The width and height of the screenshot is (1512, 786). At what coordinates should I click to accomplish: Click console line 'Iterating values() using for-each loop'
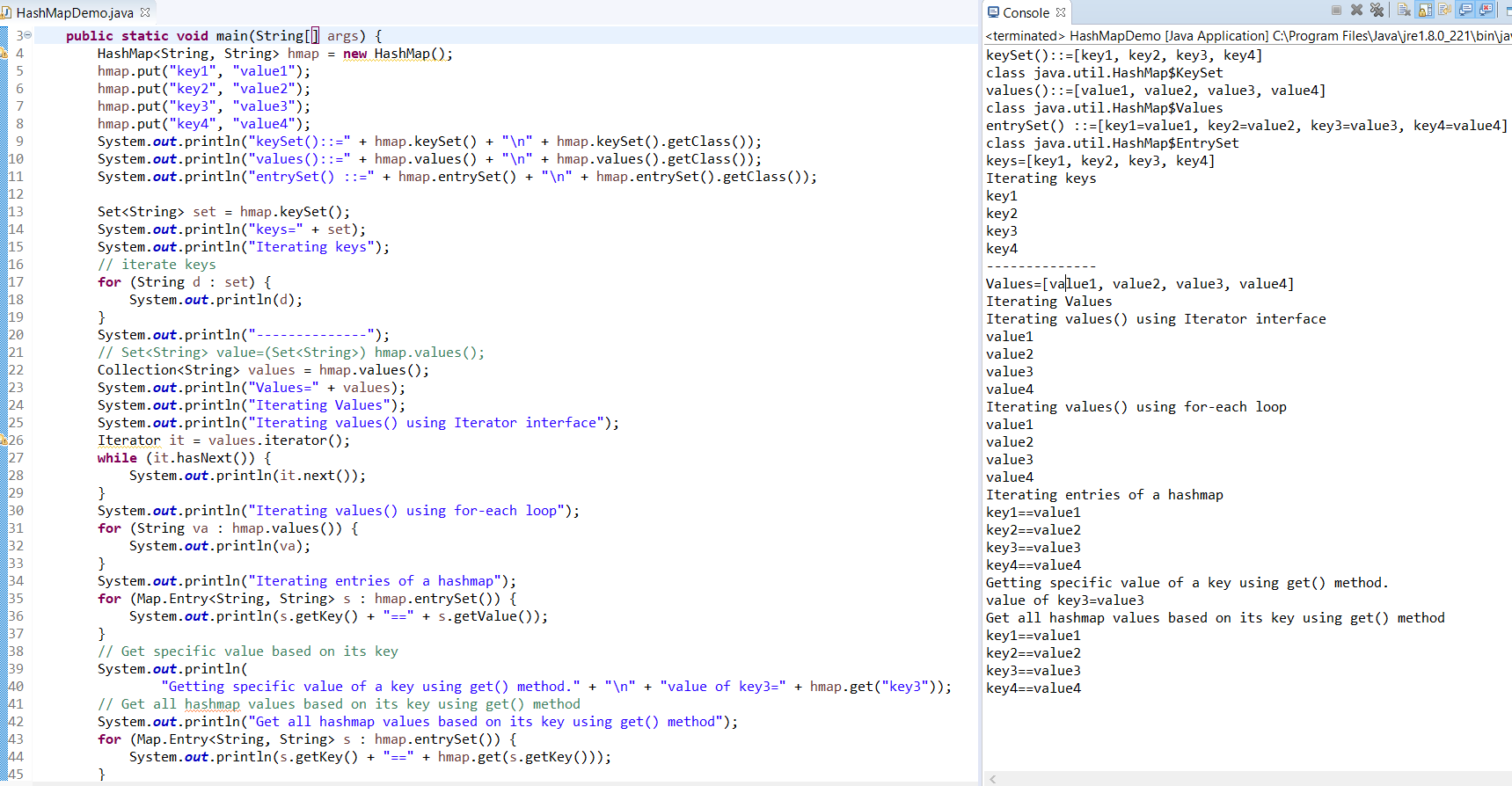(x=1136, y=406)
